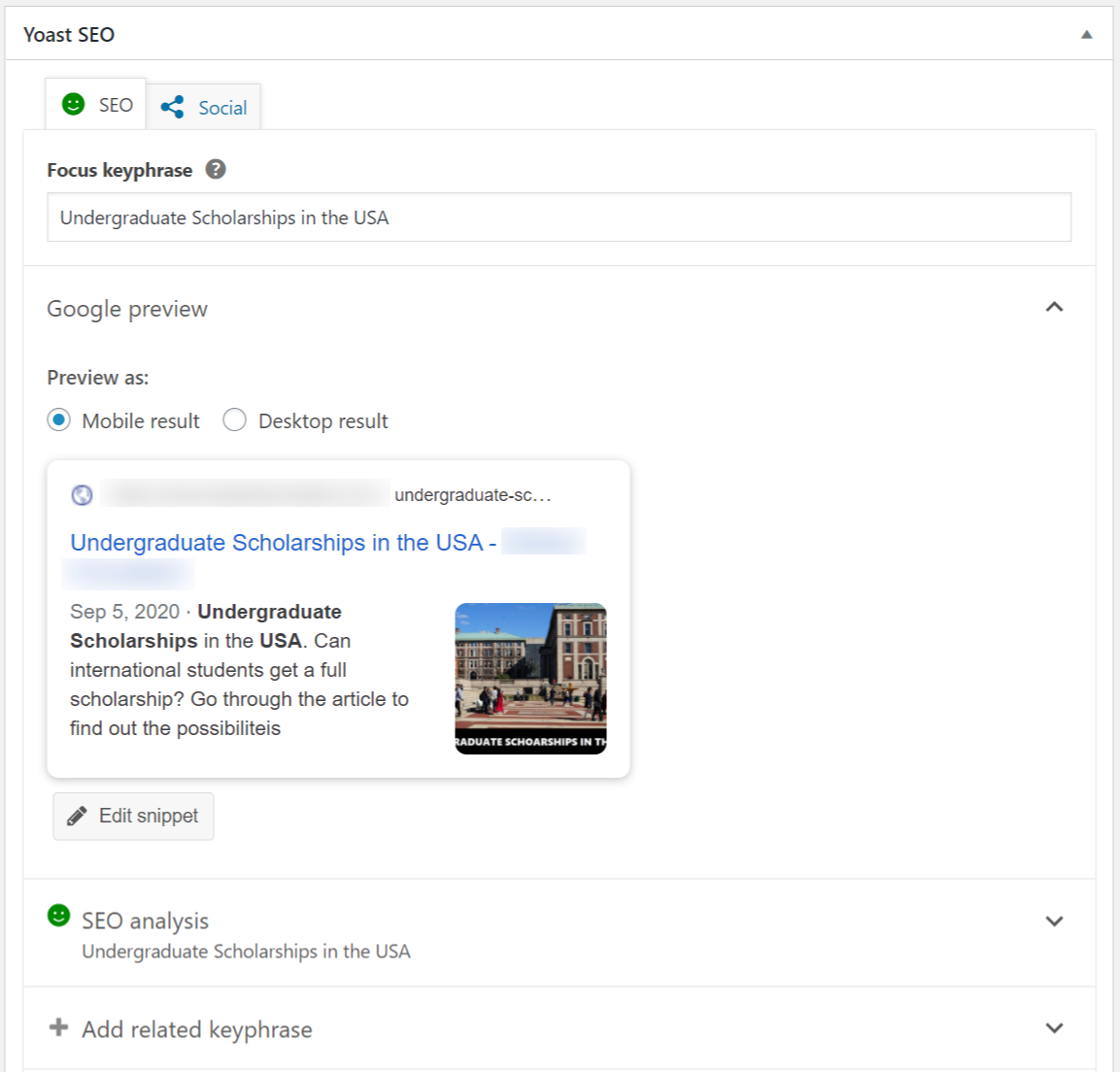
Task: Collapse the Google preview section chevron
Action: (x=1054, y=307)
